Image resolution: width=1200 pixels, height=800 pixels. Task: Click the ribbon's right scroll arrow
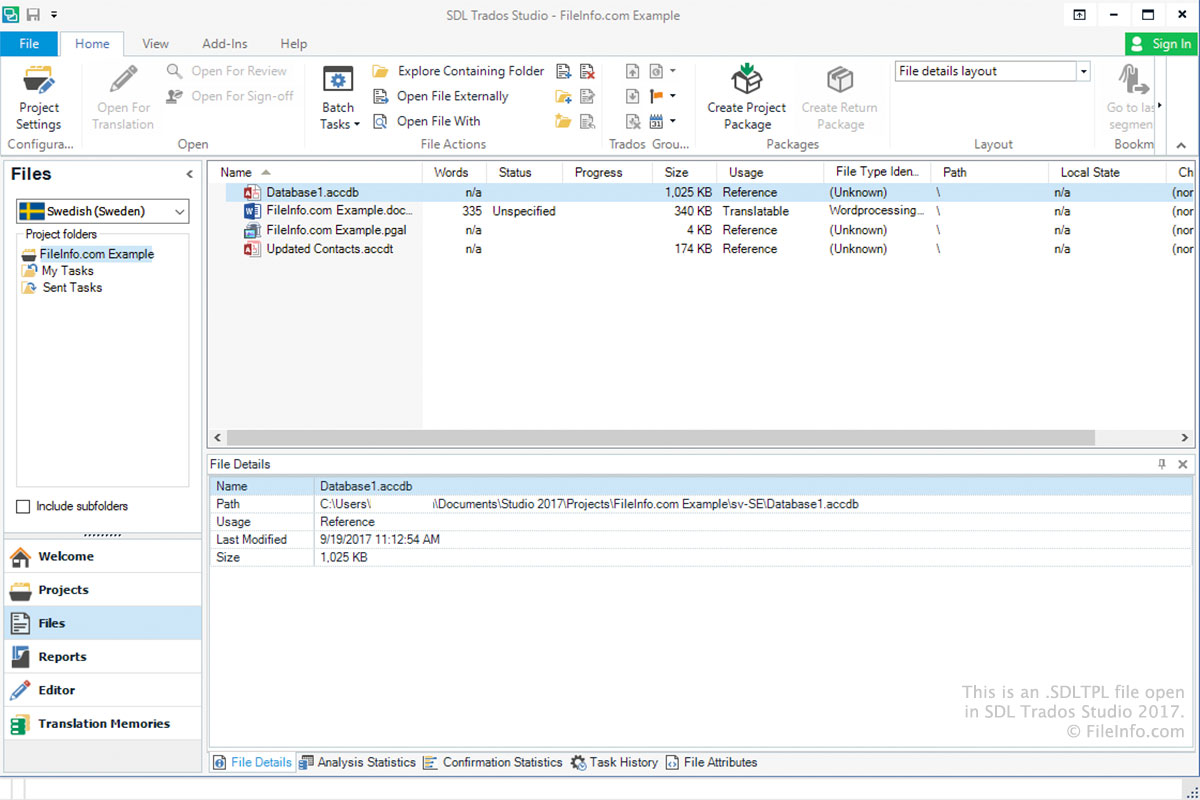(1161, 105)
